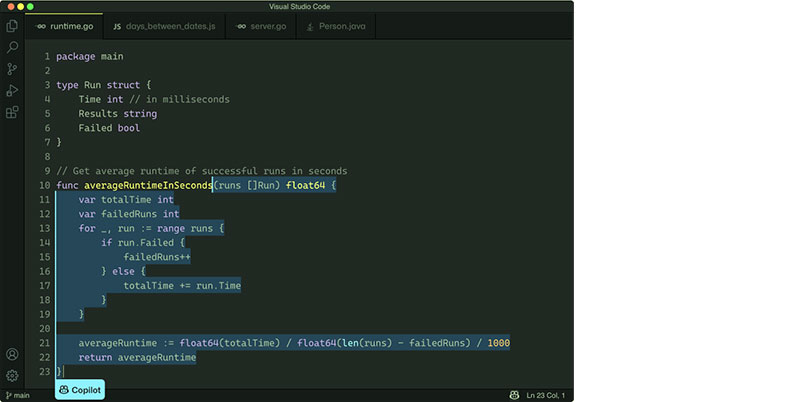Open the Explorer view in the activity bar

tap(12, 26)
